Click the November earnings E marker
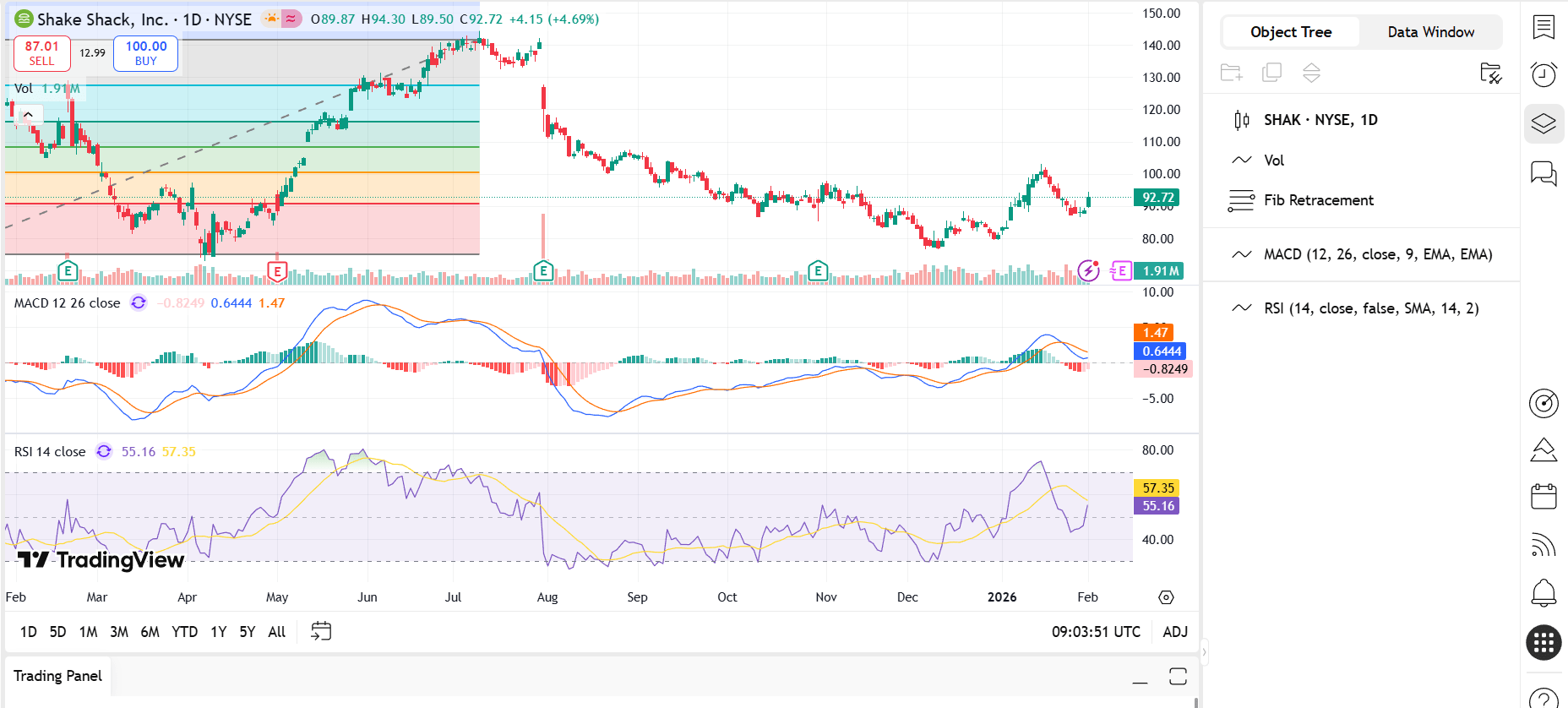Screen dimensions: 1568x708 coord(817,271)
